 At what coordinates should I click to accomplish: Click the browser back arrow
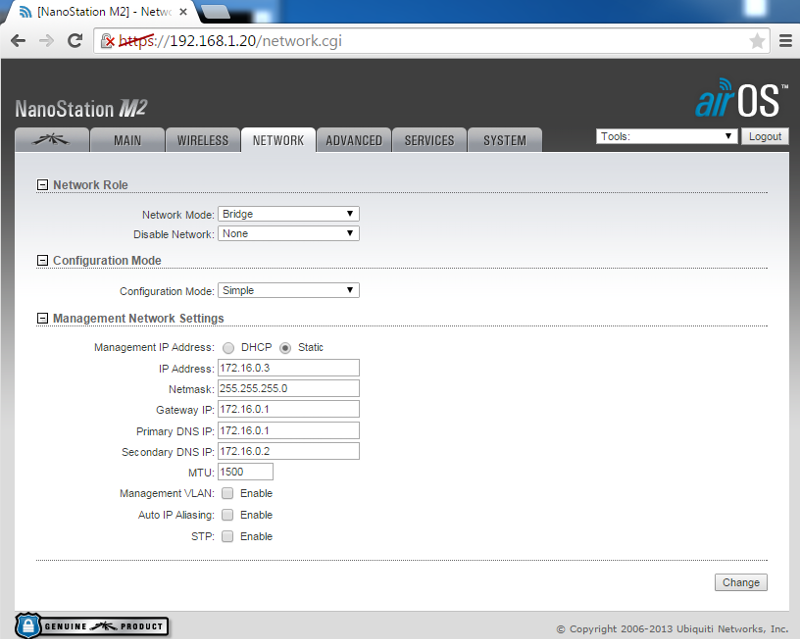(x=18, y=41)
